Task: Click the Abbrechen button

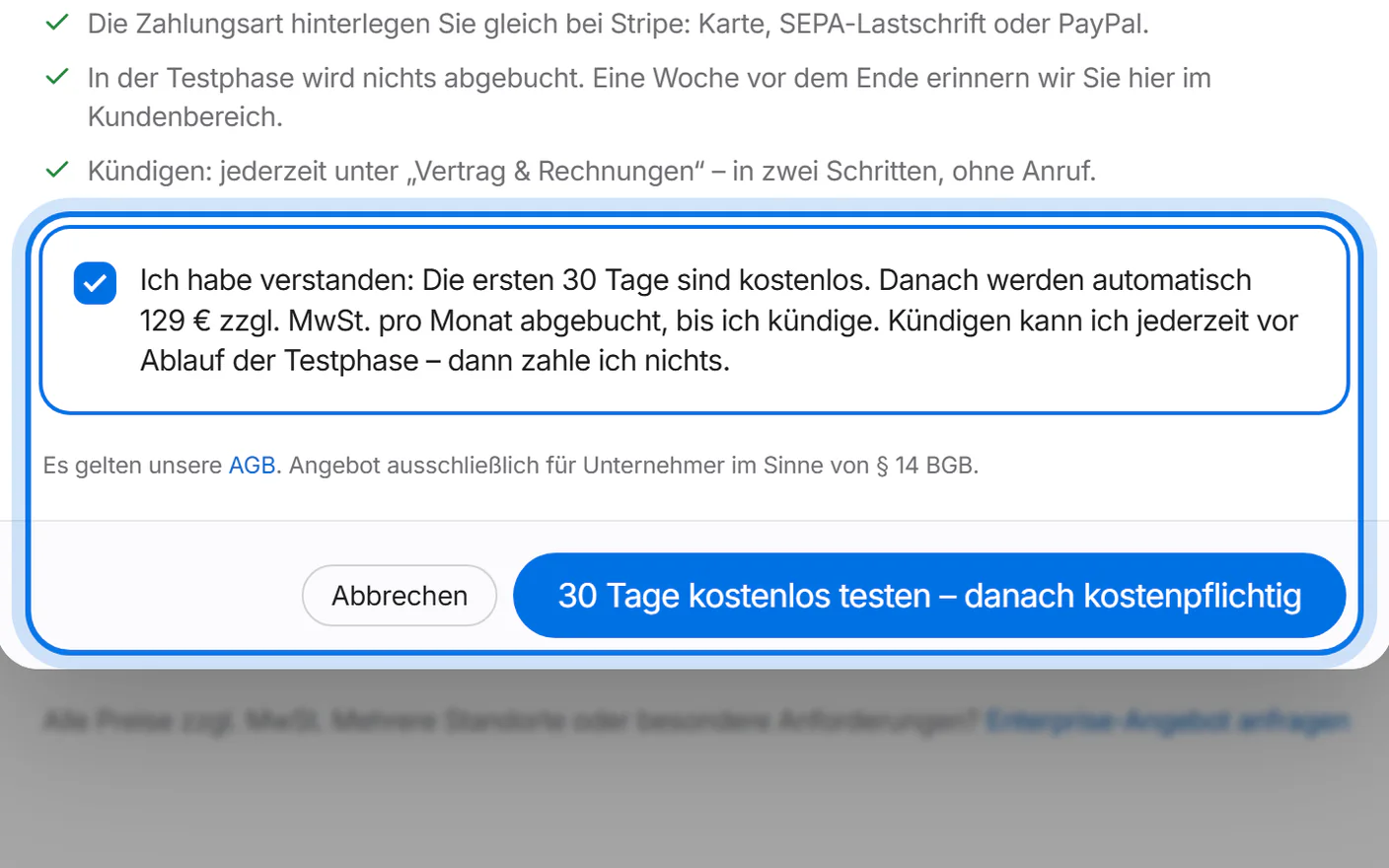Action: (400, 596)
